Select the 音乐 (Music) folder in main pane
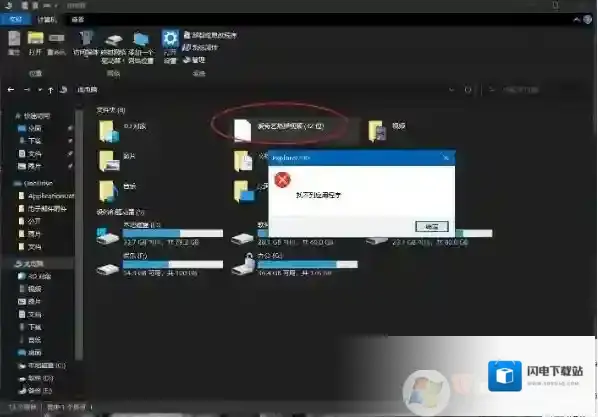This screenshot has height=417, width=598. coord(117,191)
